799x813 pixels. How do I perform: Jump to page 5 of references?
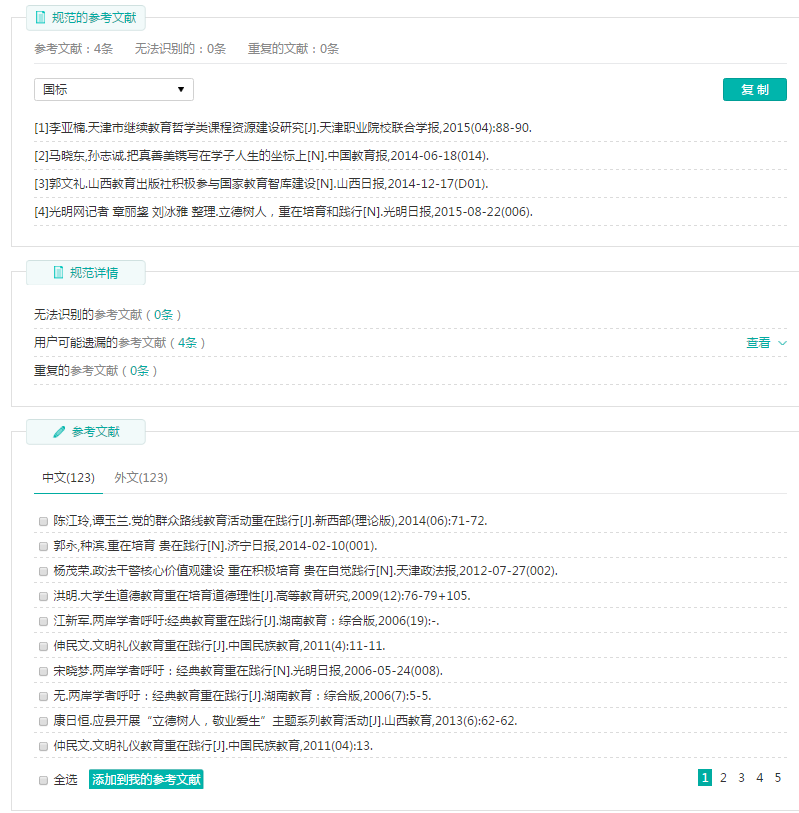tap(777, 777)
